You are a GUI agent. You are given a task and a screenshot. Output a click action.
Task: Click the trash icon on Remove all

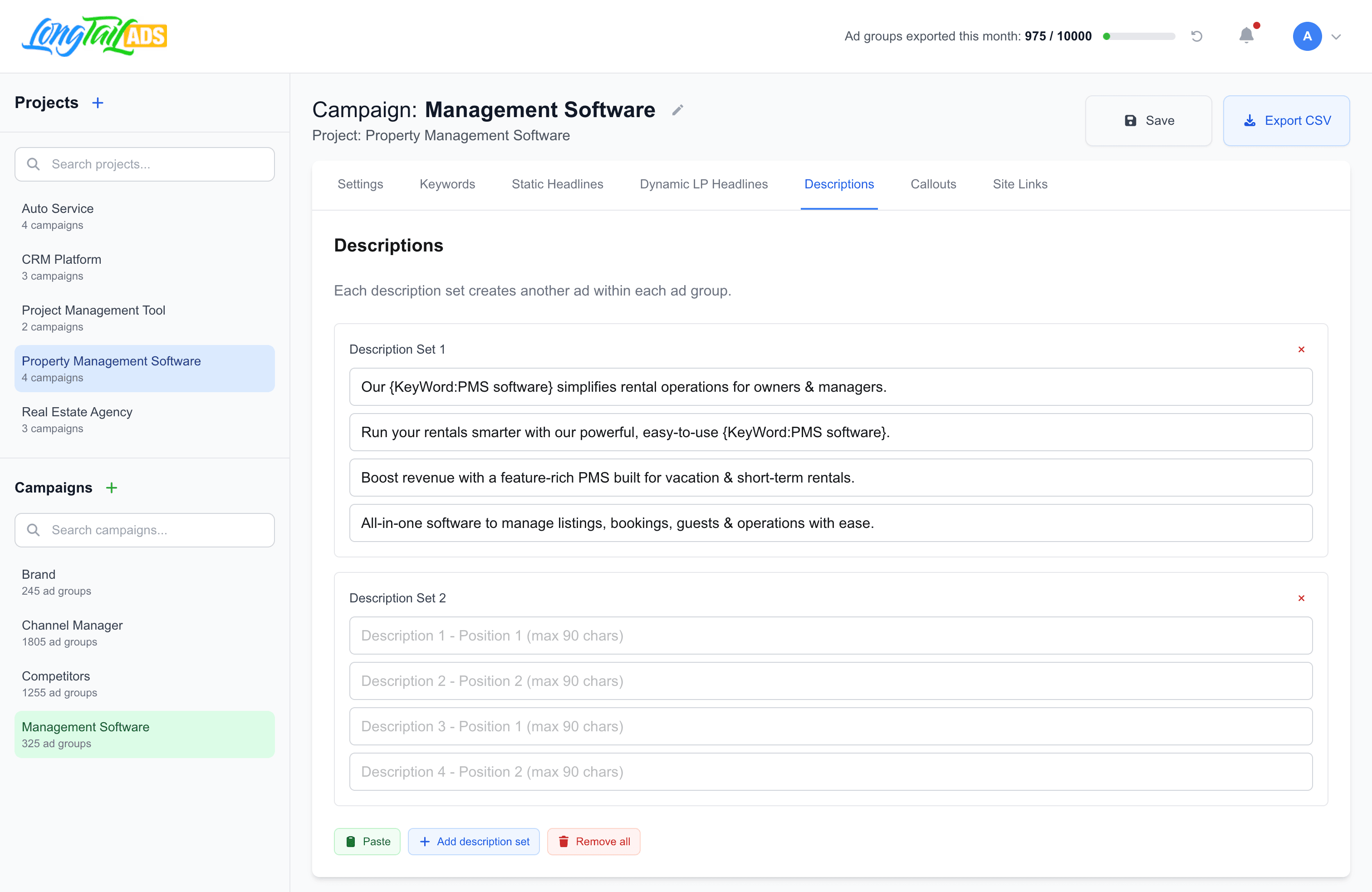point(564,841)
